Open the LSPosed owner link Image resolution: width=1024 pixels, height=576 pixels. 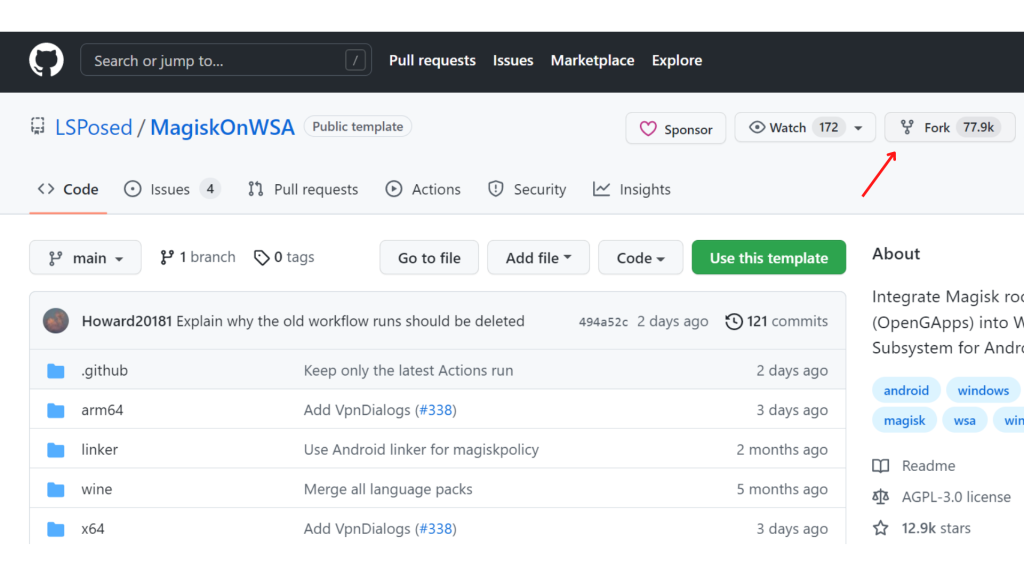93,127
